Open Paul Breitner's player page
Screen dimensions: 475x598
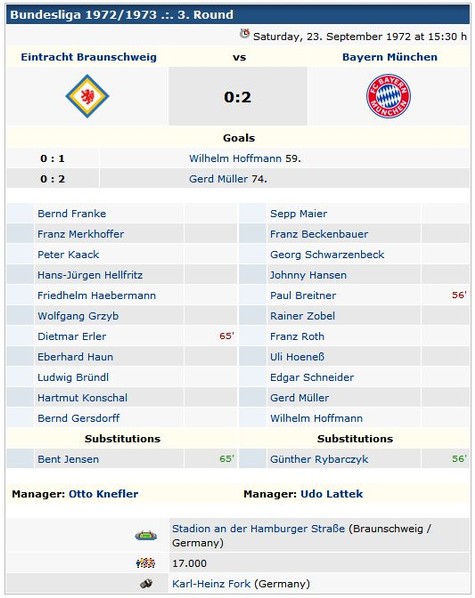303,295
